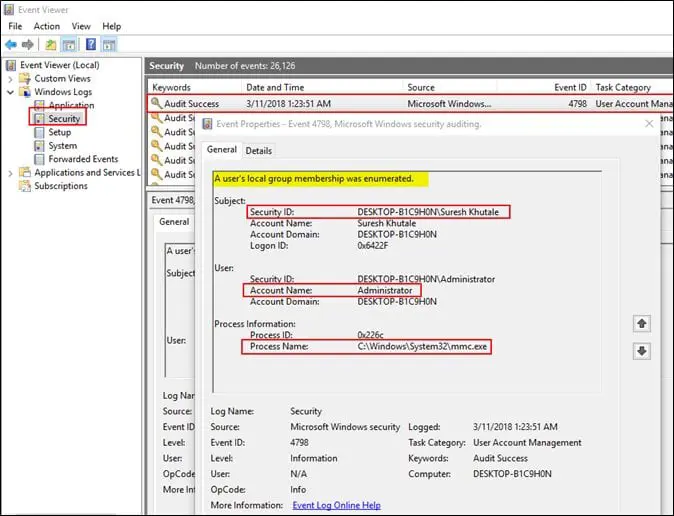Click the Forward arrow in the toolbar

(x=27, y=45)
